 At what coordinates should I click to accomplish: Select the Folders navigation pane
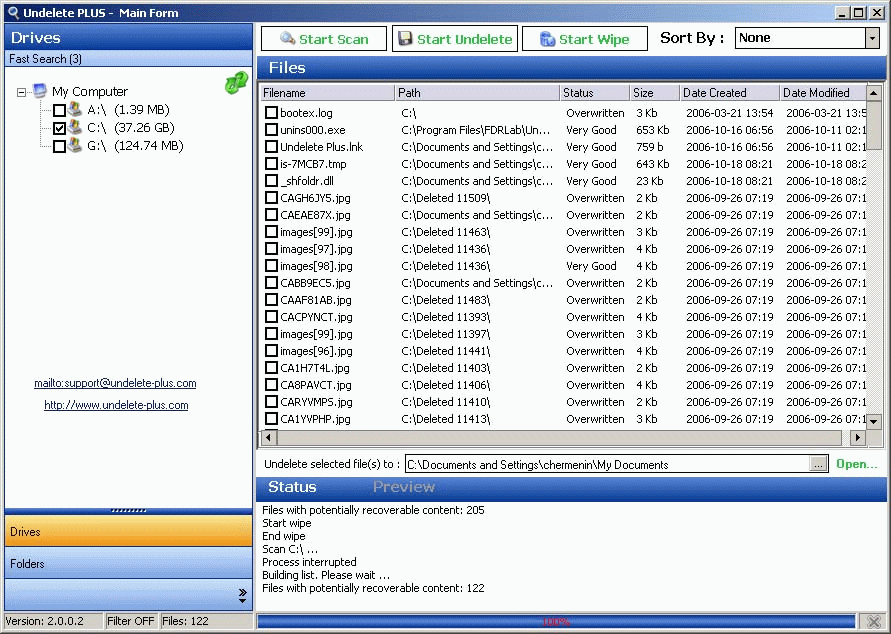tap(128, 564)
